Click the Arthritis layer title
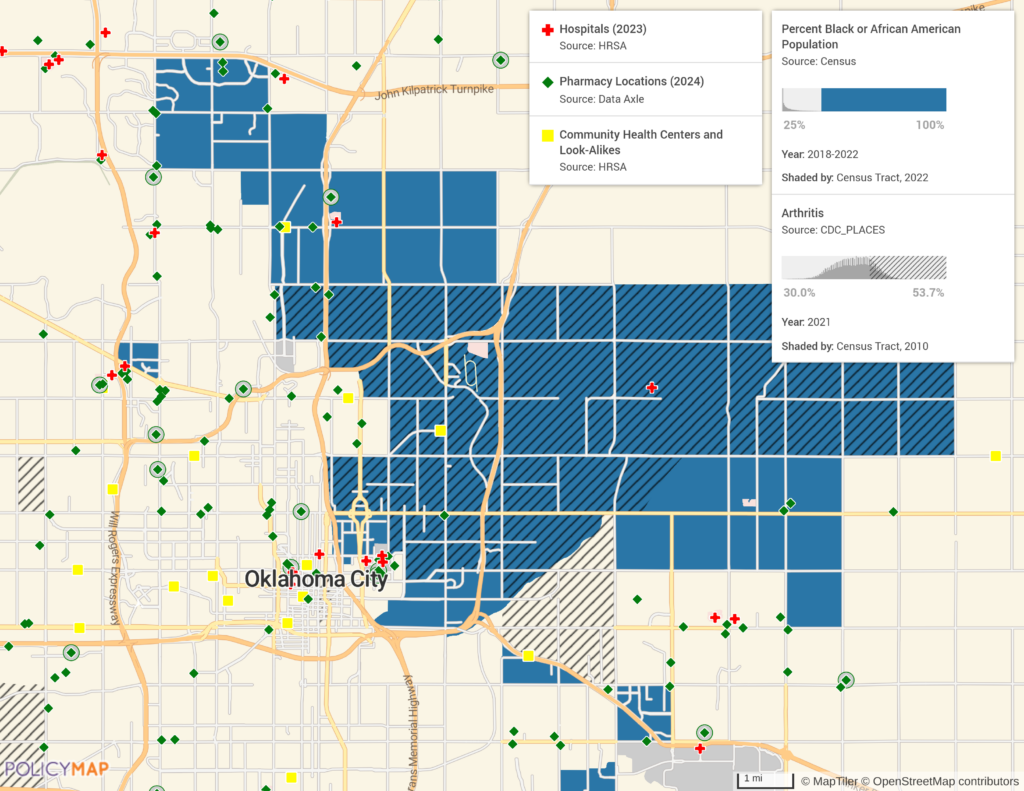 coord(805,213)
